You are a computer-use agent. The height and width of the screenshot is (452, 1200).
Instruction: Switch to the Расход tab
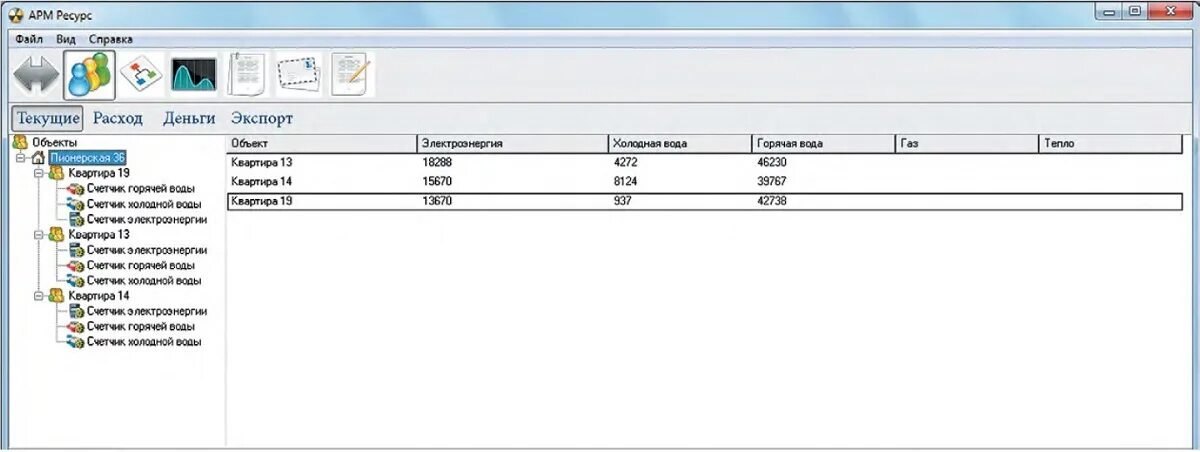[118, 118]
